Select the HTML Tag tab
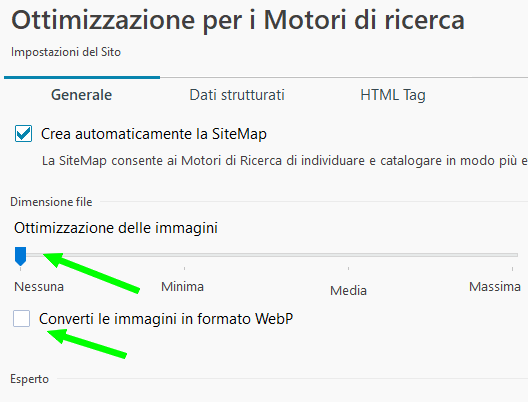Image resolution: width=528 pixels, height=402 pixels. pos(393,95)
